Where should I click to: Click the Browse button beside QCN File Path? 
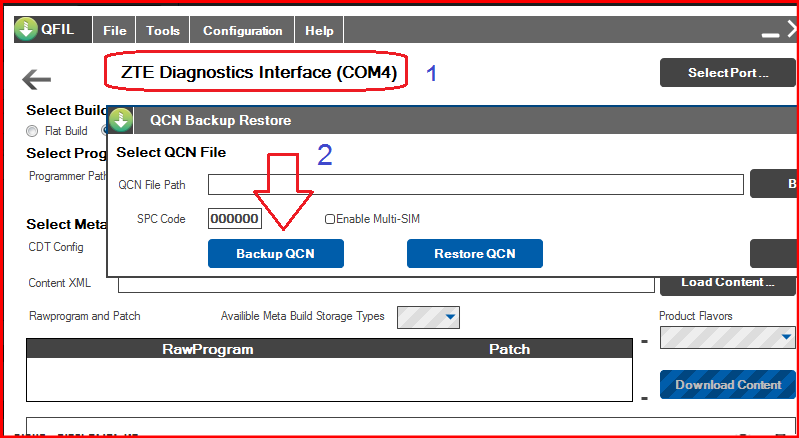tap(775, 184)
